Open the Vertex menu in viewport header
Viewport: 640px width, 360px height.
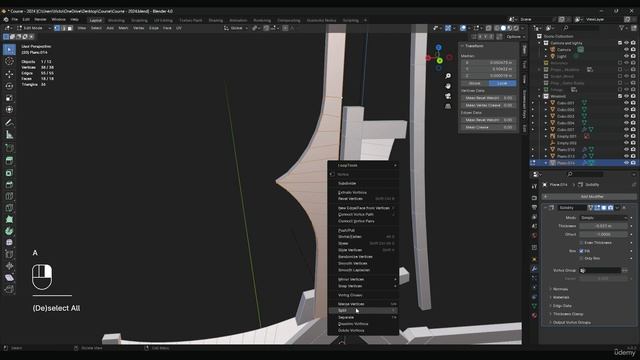(138, 28)
